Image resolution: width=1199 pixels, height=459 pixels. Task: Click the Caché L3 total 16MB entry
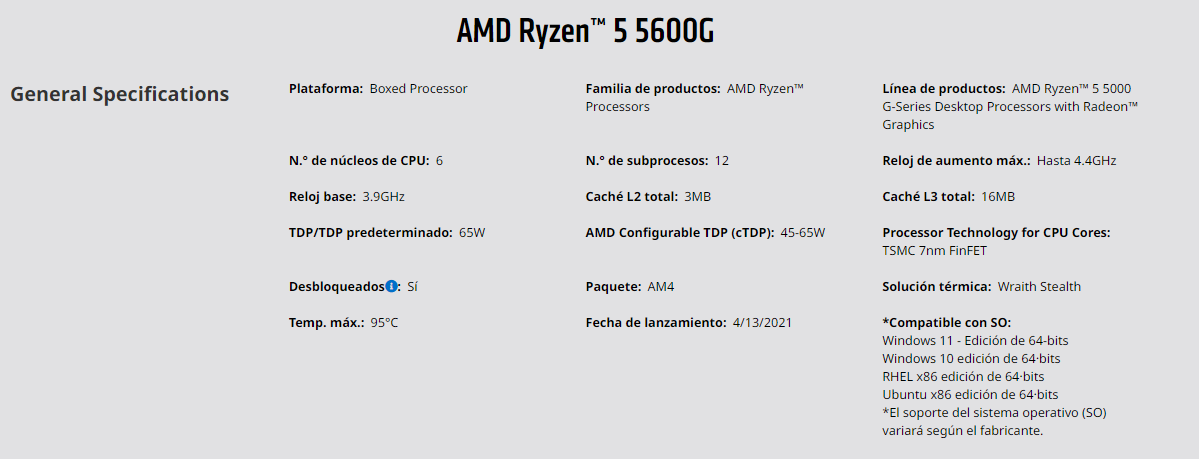pos(948,197)
